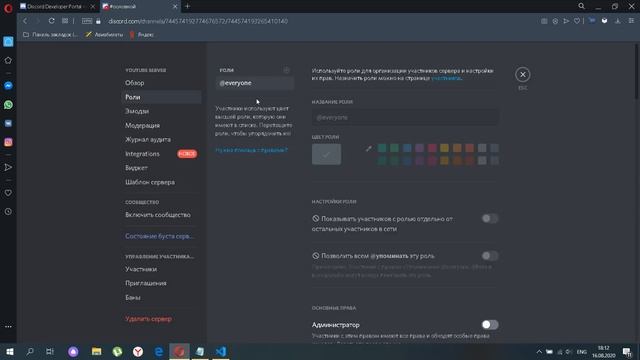640x360 pixels.
Task: Pick the top-row blue role color
Action: coord(407,148)
